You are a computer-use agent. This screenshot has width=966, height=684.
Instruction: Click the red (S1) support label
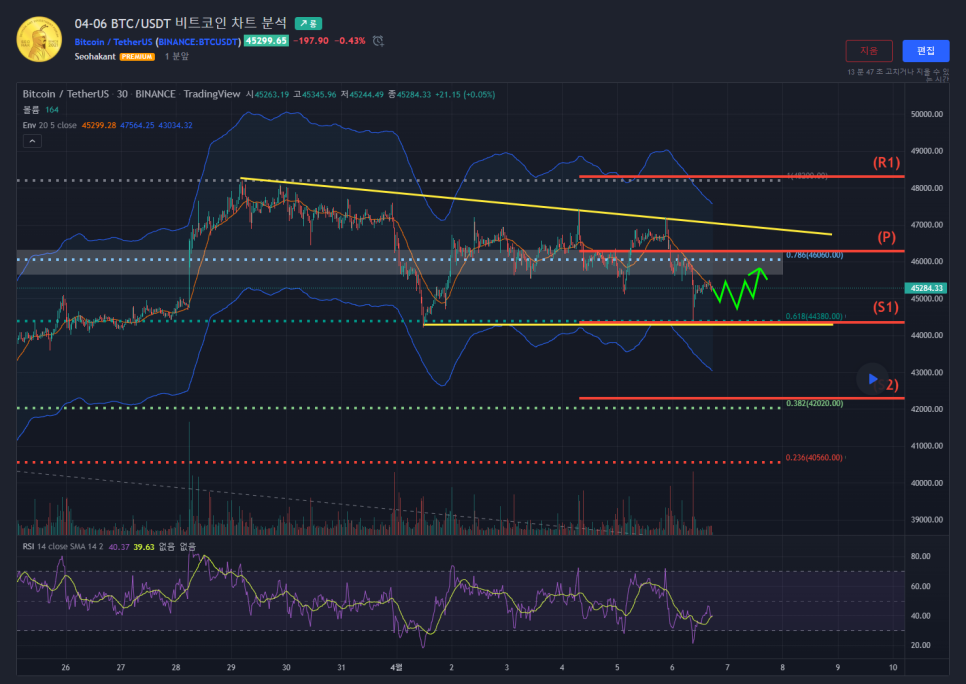[886, 307]
